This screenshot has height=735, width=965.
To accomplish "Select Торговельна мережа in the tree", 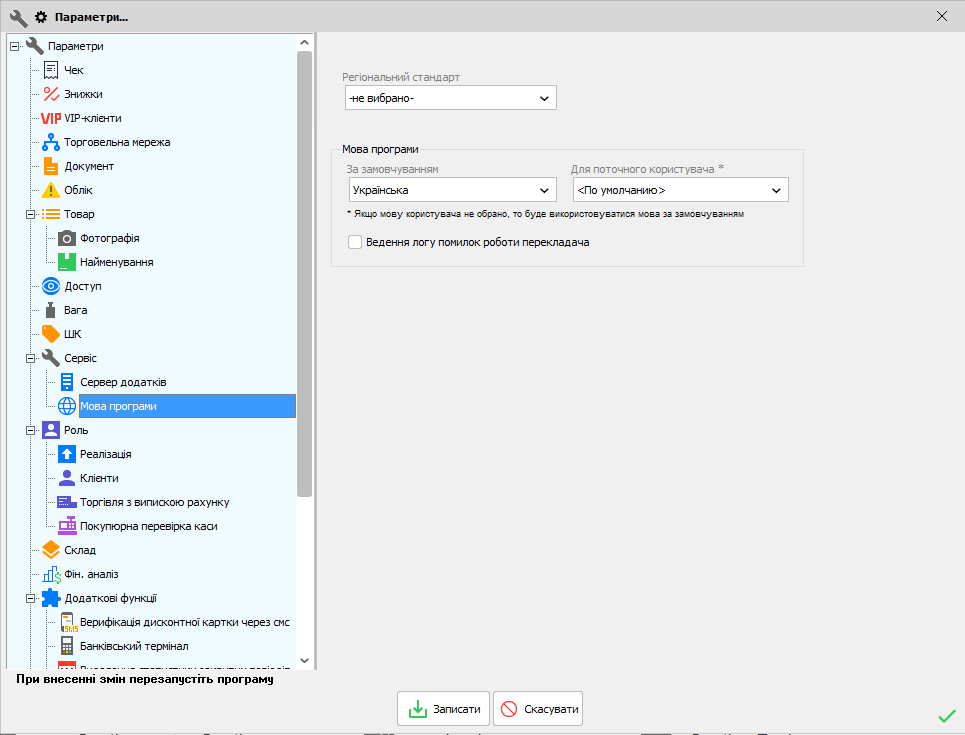I will click(x=117, y=142).
